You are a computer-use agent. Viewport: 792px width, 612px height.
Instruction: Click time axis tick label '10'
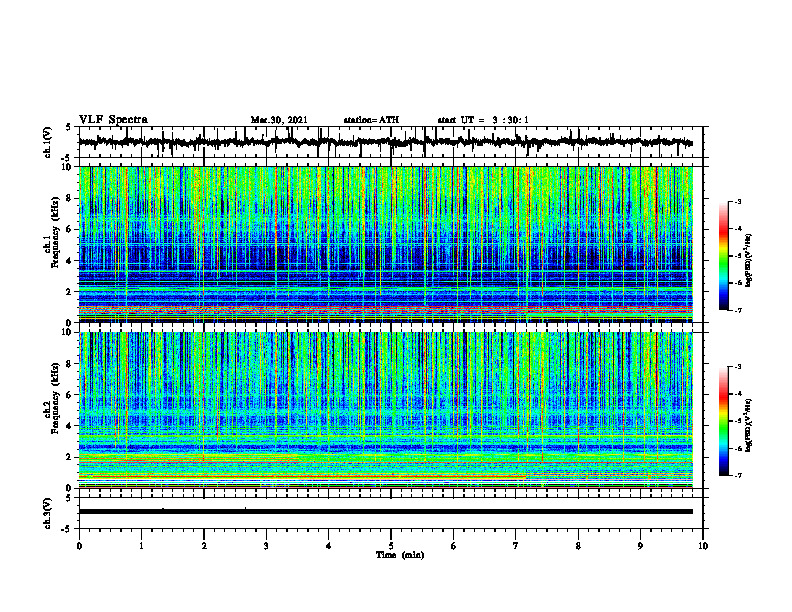coord(703,546)
